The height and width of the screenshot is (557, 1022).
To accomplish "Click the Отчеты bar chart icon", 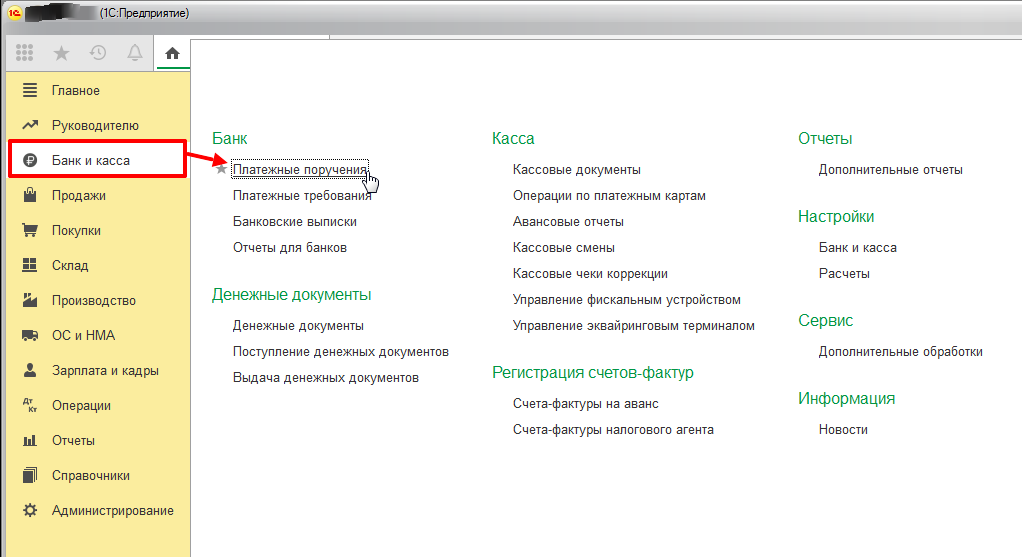I will coord(30,440).
